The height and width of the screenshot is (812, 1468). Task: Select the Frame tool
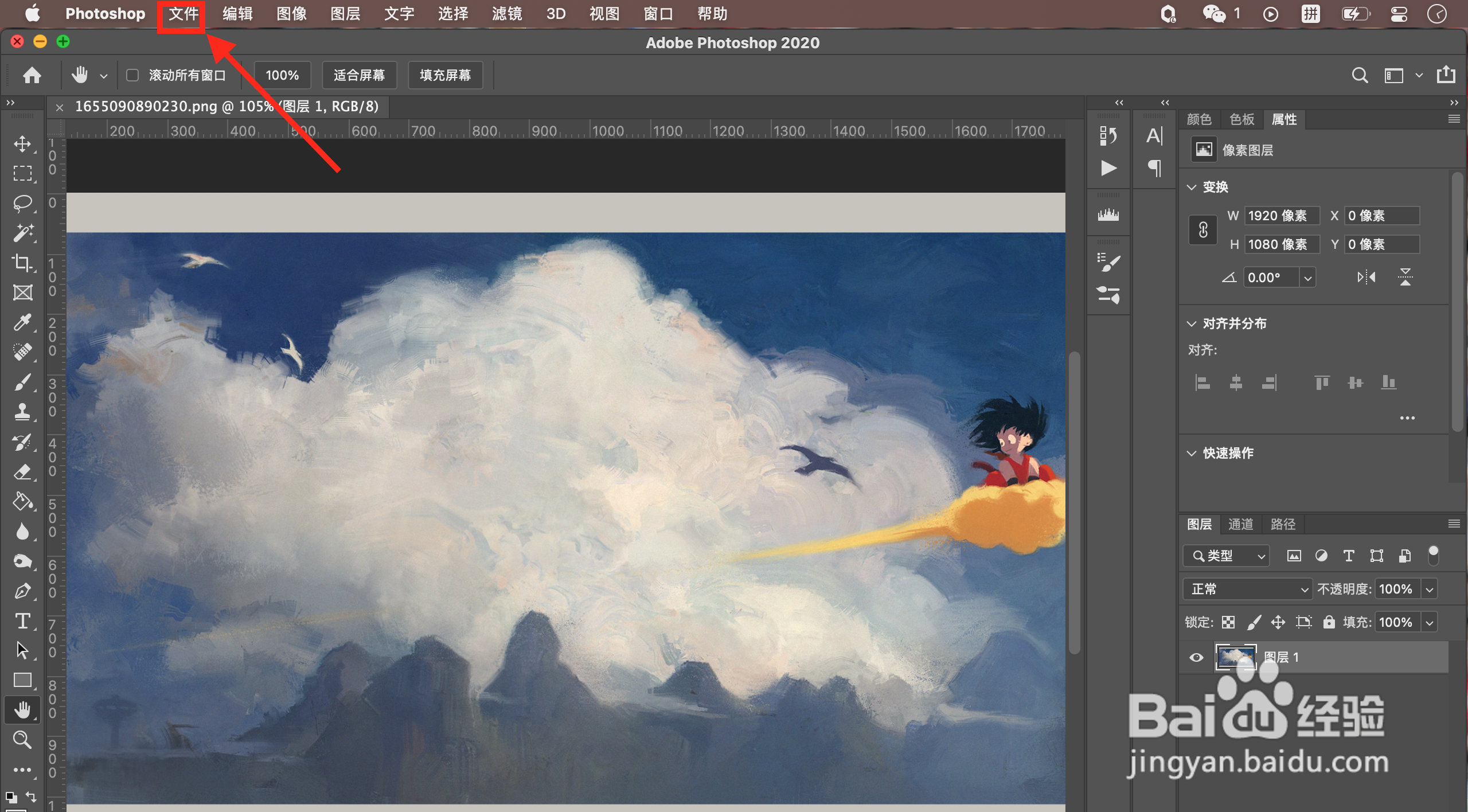[x=22, y=292]
